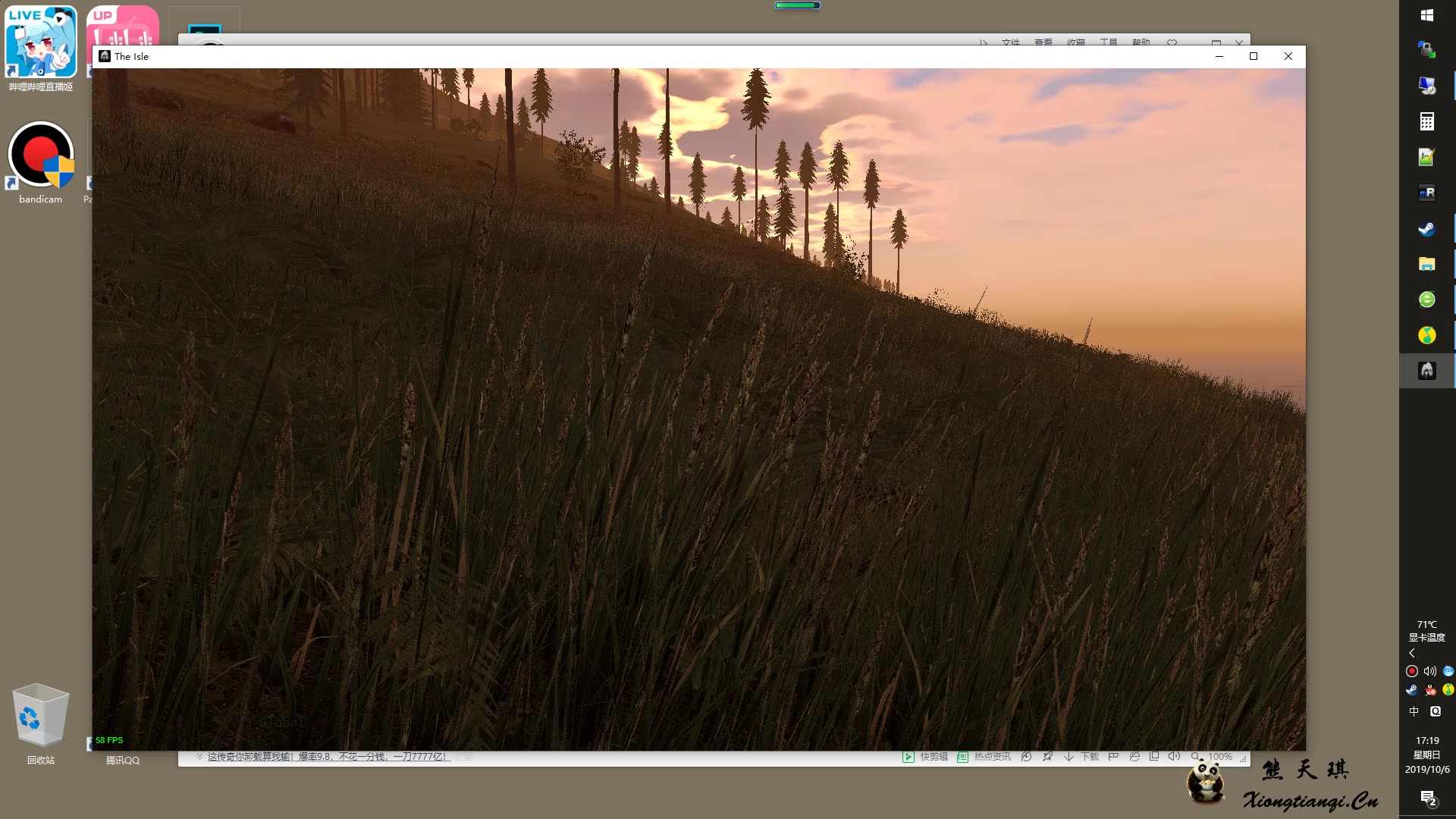Open the Windows Start menu

tap(1426, 15)
